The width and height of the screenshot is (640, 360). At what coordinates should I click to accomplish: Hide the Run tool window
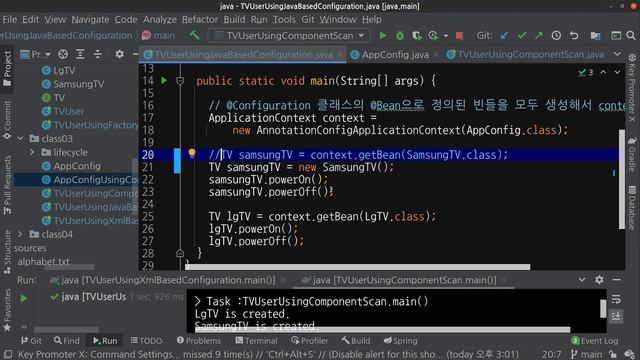click(x=617, y=280)
